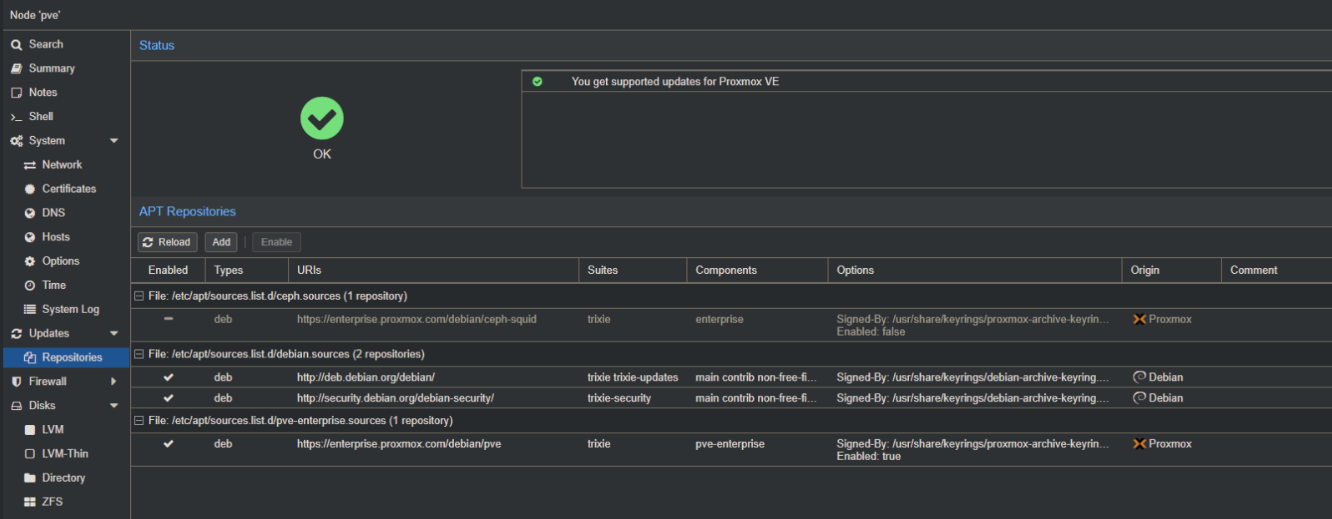Click enabled checkmark for deb.debian.org repository
This screenshot has width=1332, height=519.
tap(168, 377)
